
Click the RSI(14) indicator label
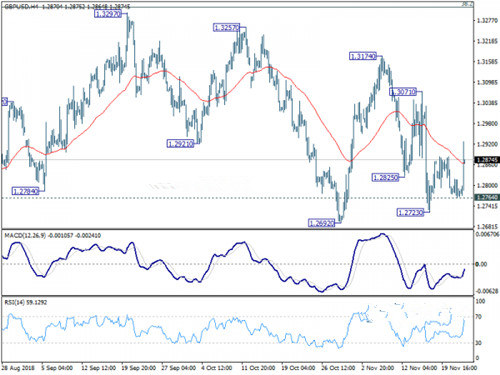coord(13,302)
